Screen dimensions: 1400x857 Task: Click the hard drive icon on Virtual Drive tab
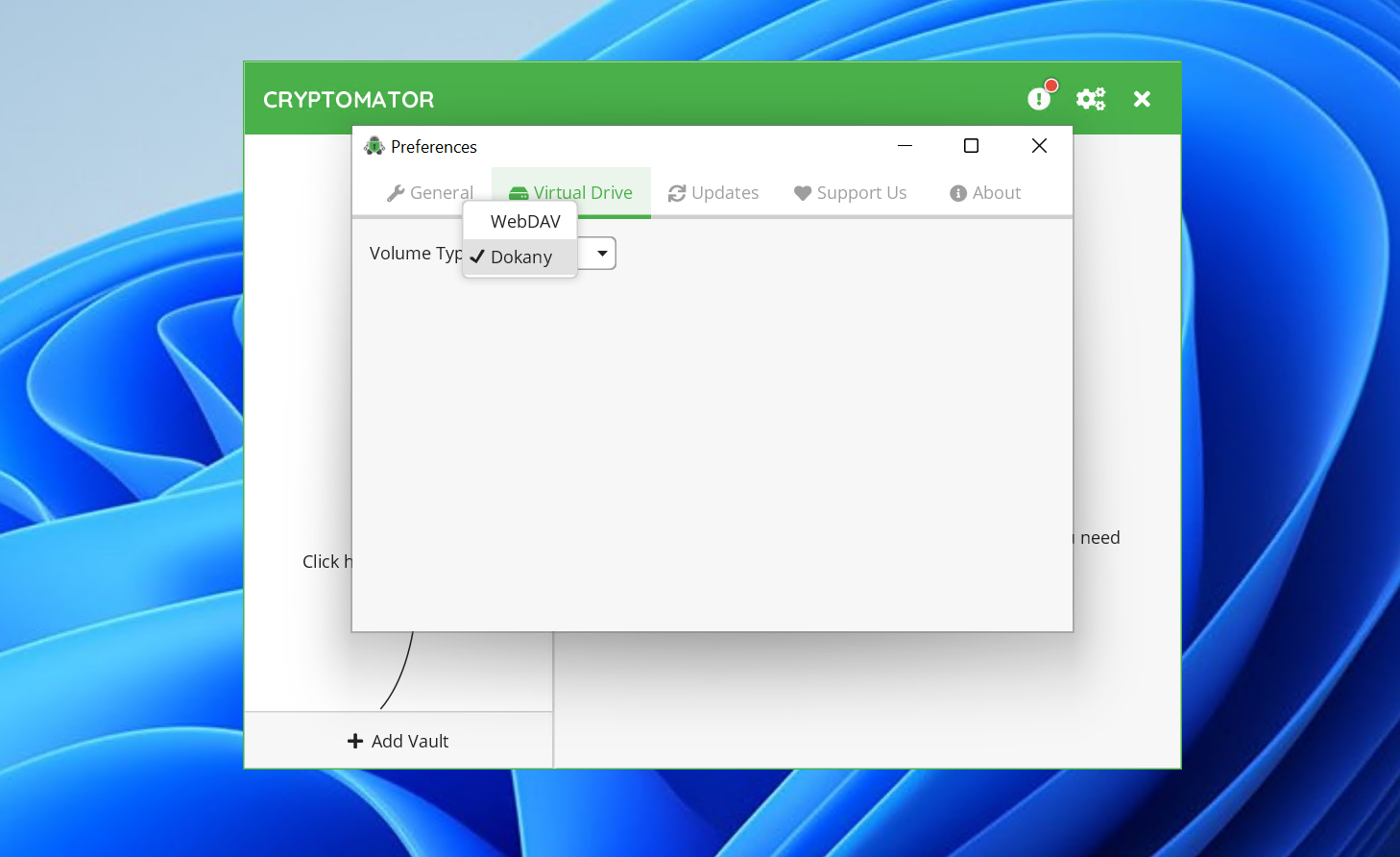(518, 192)
